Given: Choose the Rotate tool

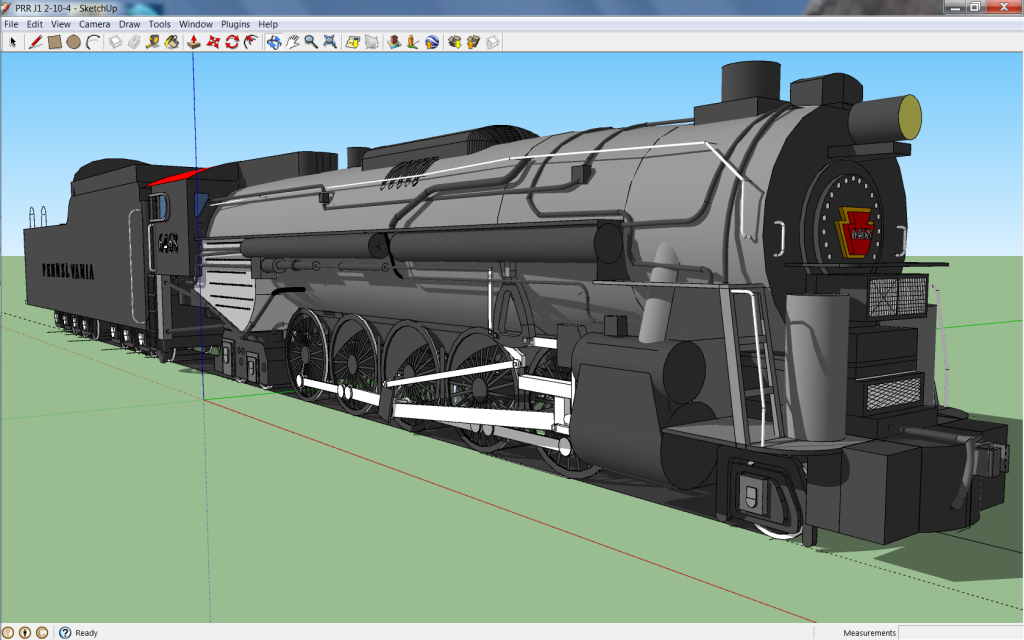Looking at the screenshot, I should tap(232, 42).
